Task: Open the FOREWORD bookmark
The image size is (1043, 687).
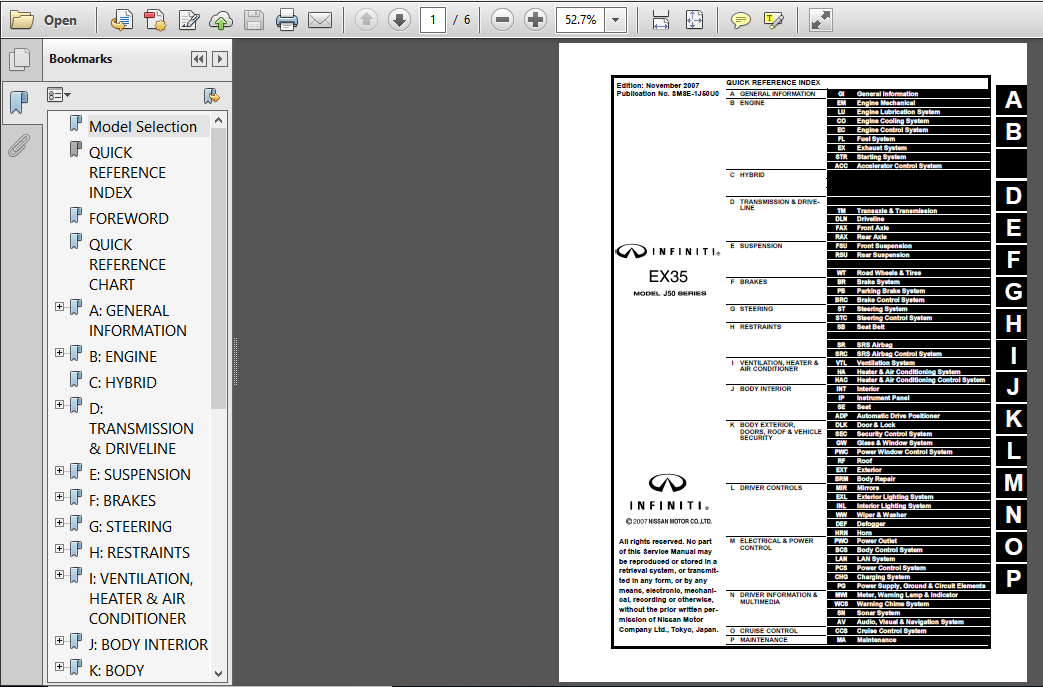Action: point(129,218)
